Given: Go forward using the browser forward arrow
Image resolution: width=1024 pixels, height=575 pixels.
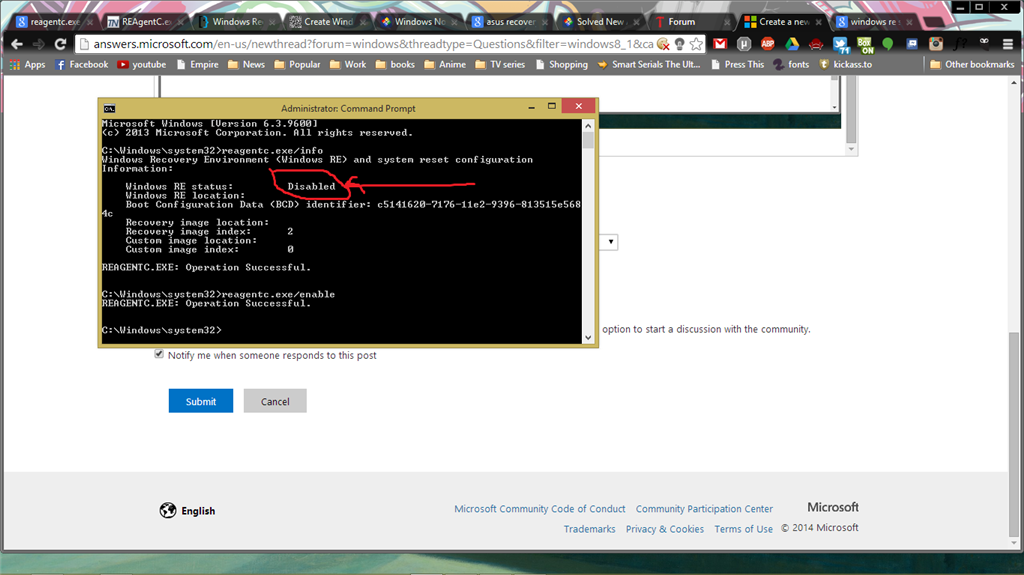Looking at the screenshot, I should click(x=39, y=44).
